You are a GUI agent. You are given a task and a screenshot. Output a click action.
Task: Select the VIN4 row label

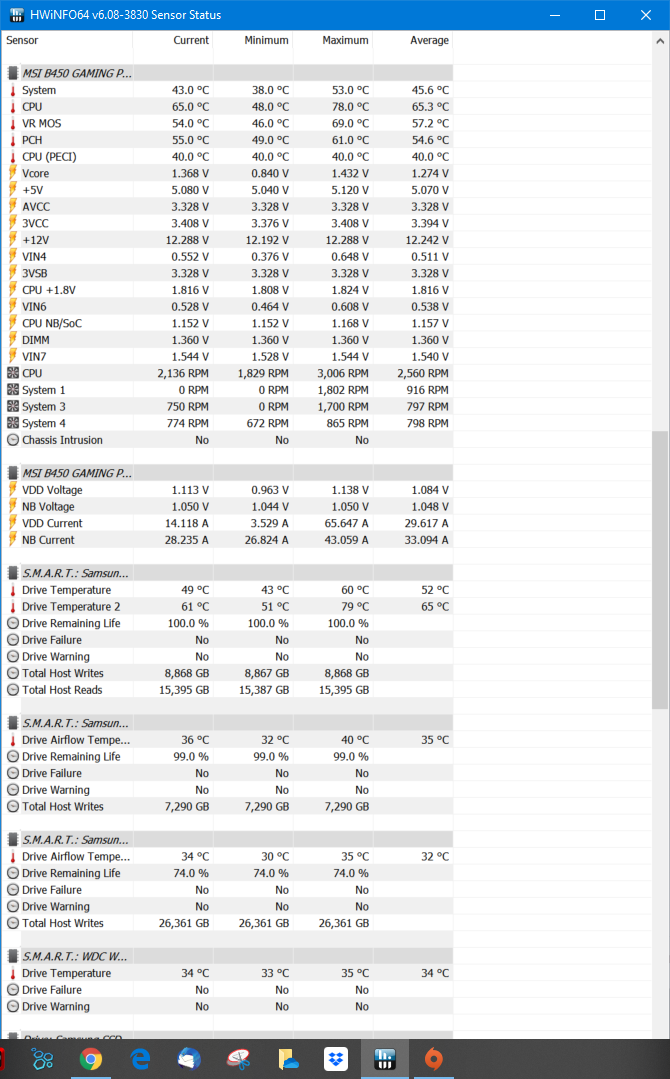click(34, 257)
